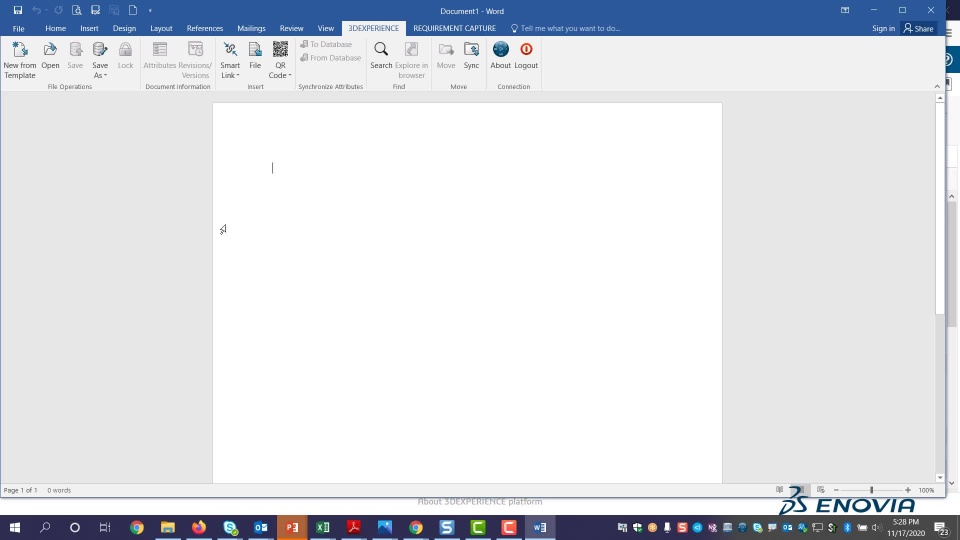960x540 pixels.
Task: Click To Database sync button
Action: click(326, 44)
